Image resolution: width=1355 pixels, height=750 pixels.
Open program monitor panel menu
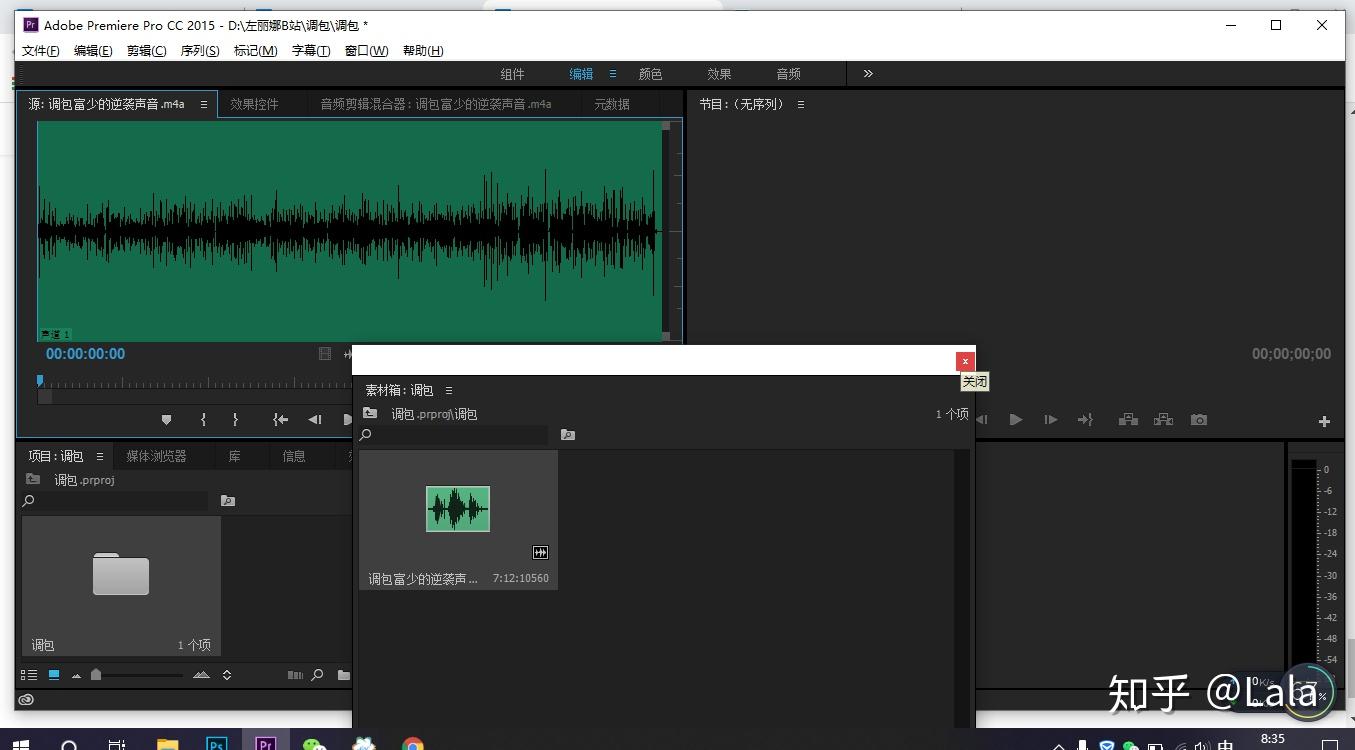tap(800, 104)
